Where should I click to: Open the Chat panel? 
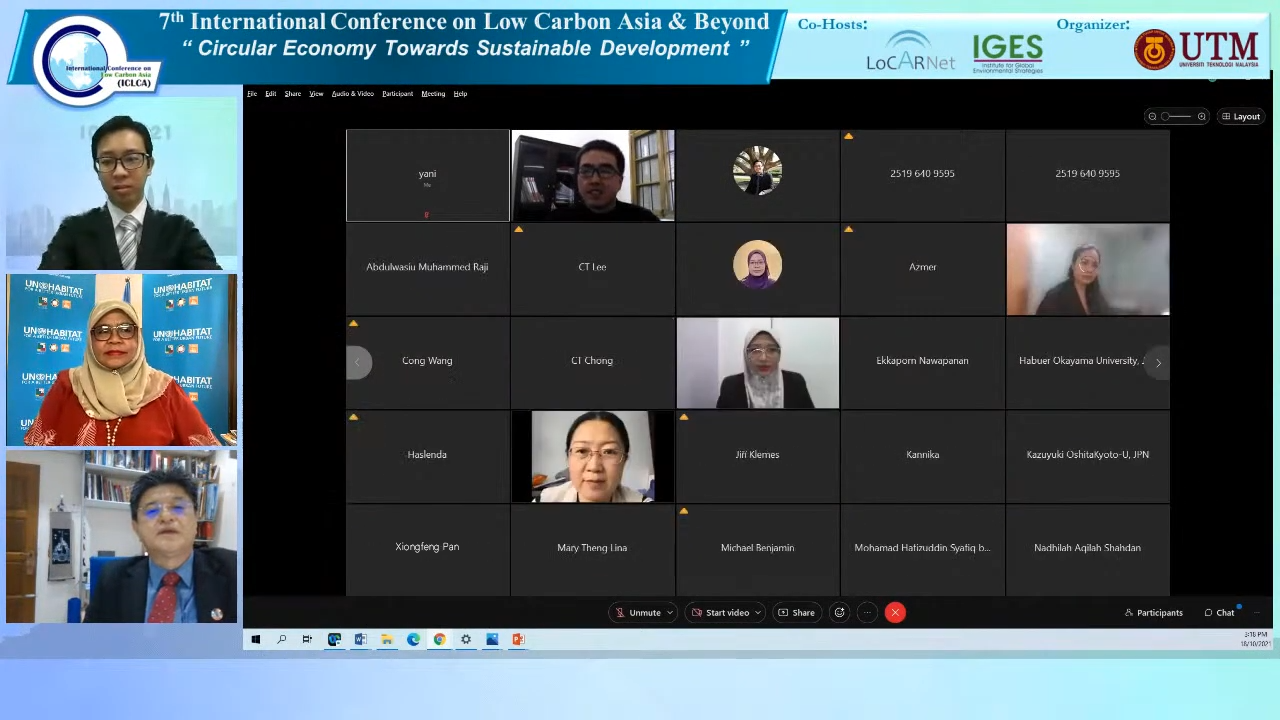(1219, 613)
